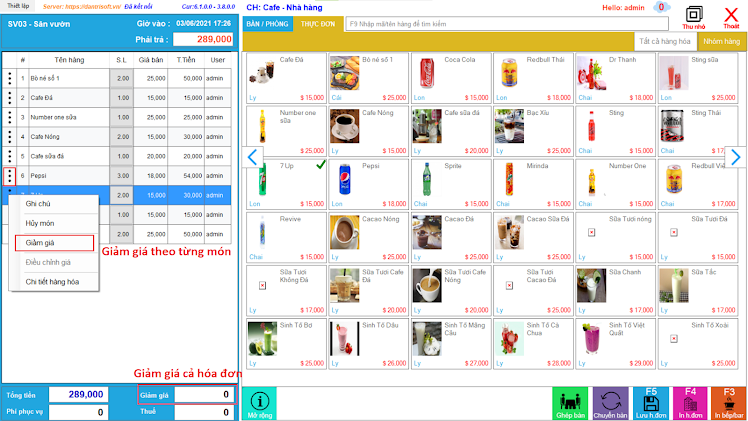
Task: Select the Sinh Tố Dâu product tile
Action: tap(369, 343)
